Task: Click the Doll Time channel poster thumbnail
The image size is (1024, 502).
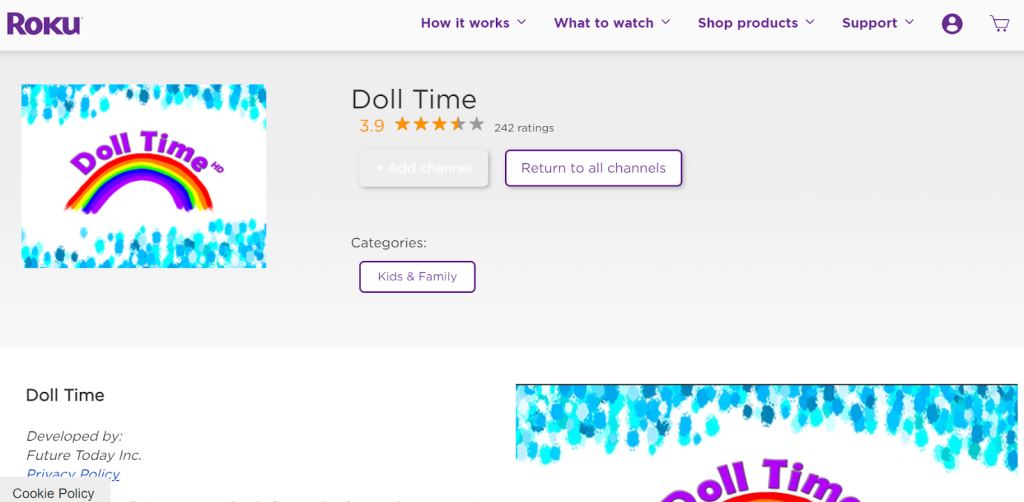Action: point(144,176)
